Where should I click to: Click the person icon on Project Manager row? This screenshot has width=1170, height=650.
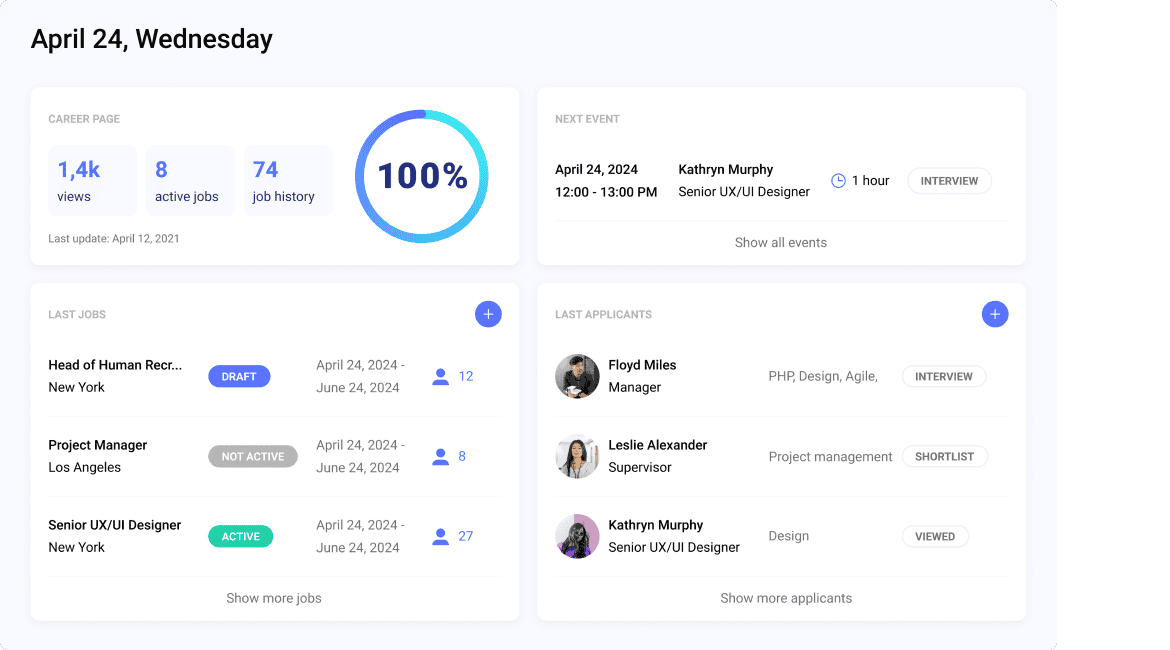tap(440, 457)
